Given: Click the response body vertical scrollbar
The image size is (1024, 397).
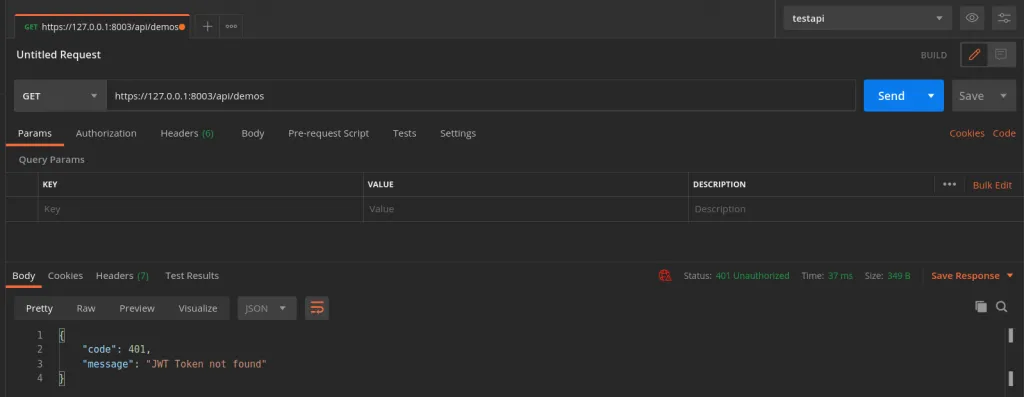Looking at the screenshot, I should coord(1011,356).
